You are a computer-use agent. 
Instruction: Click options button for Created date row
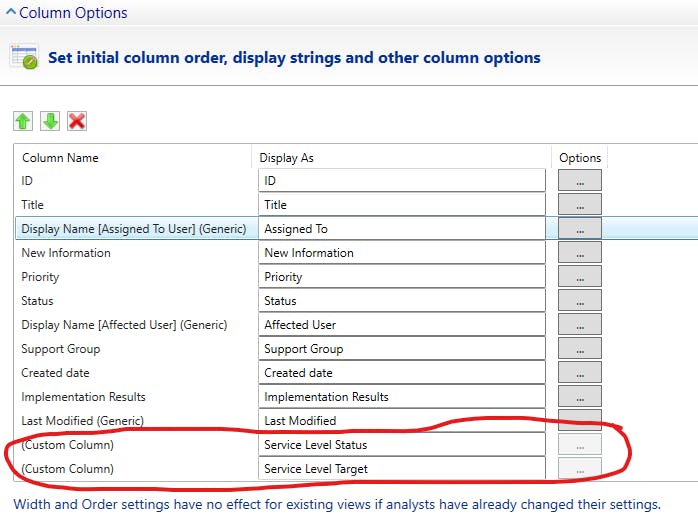(580, 372)
